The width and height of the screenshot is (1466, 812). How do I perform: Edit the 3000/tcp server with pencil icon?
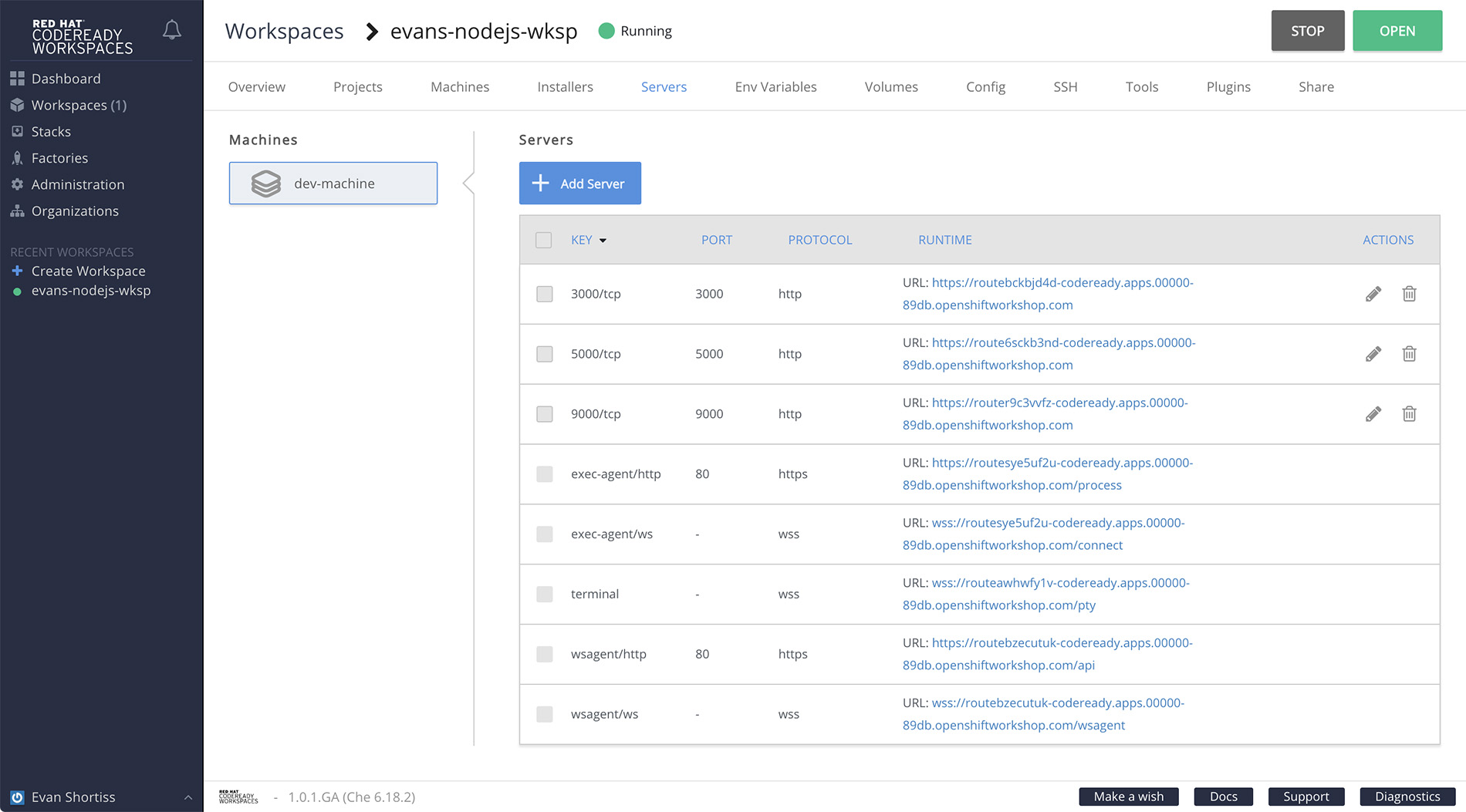[1373, 294]
